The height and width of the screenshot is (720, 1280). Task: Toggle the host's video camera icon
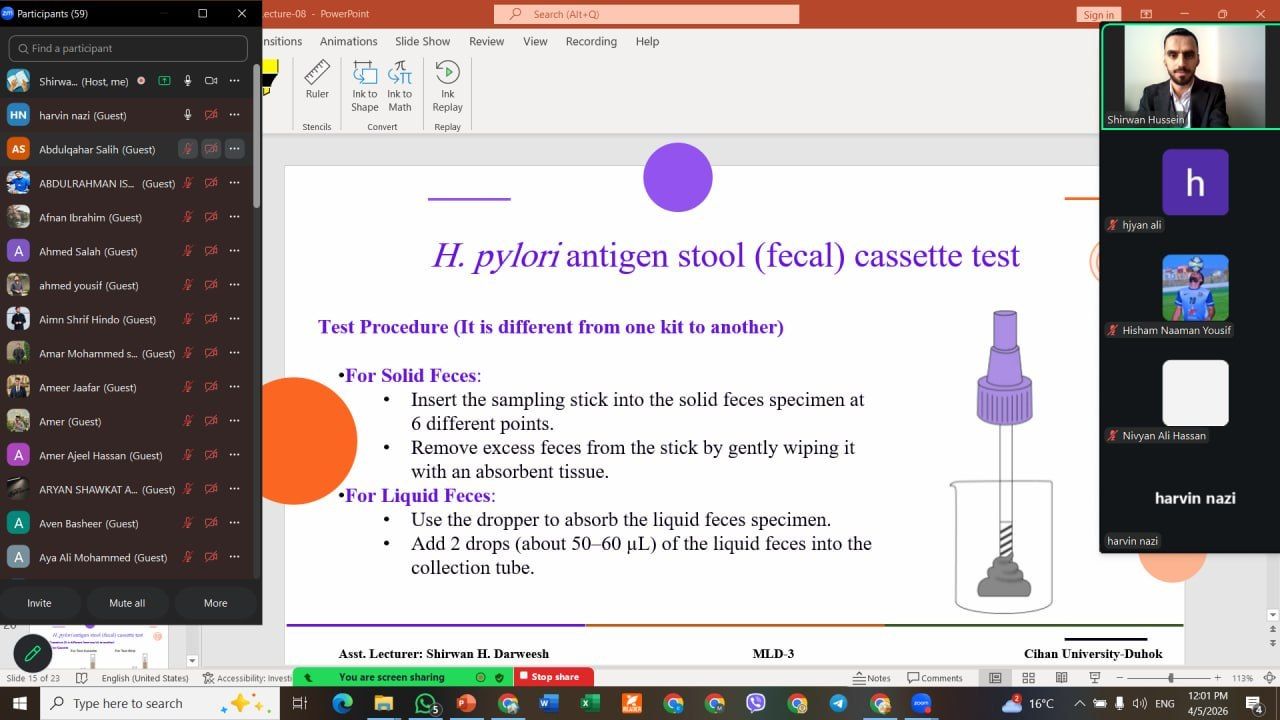click(211, 81)
